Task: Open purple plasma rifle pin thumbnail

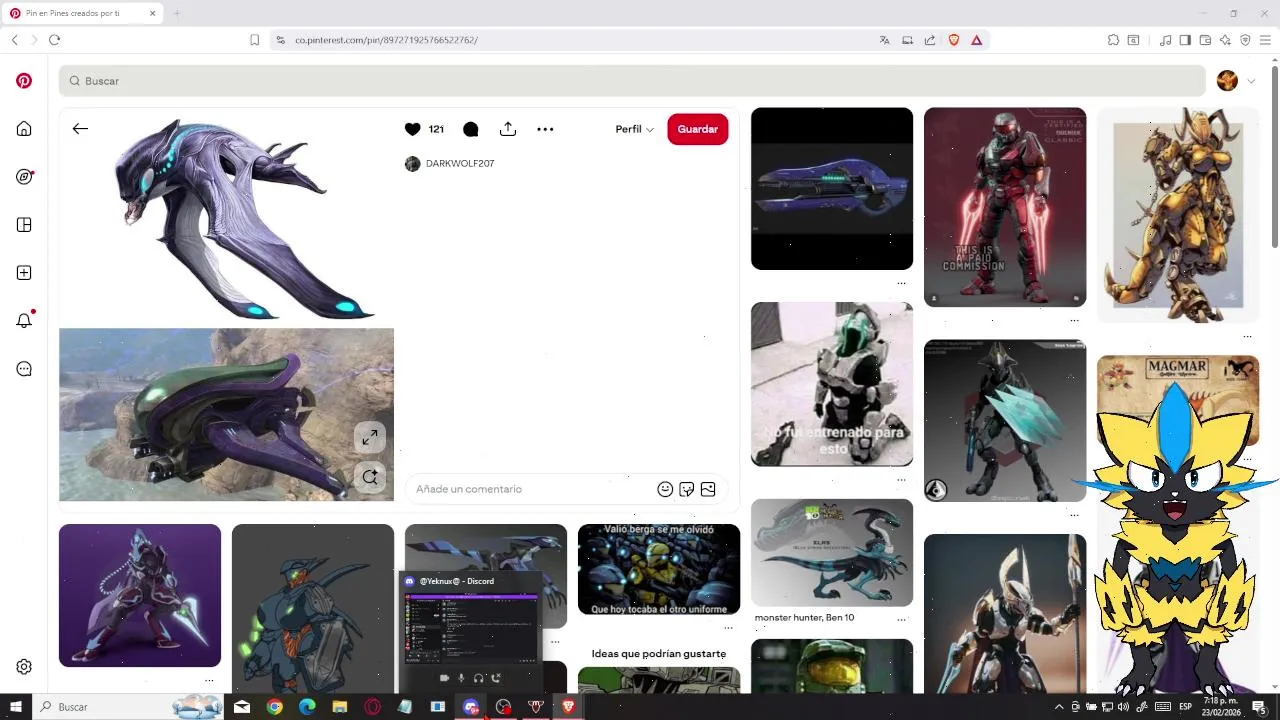Action: (x=832, y=188)
